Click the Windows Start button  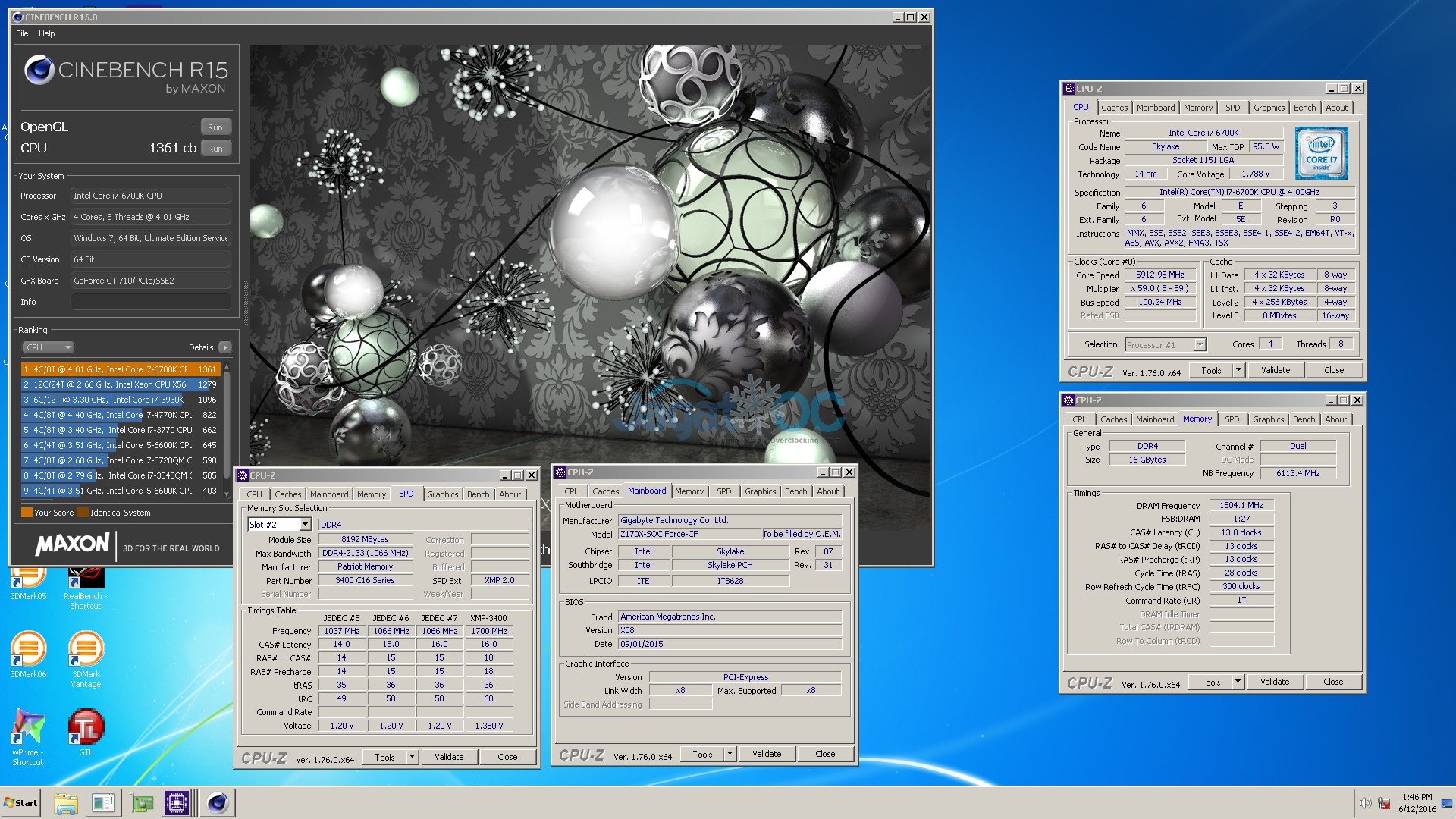(x=21, y=802)
